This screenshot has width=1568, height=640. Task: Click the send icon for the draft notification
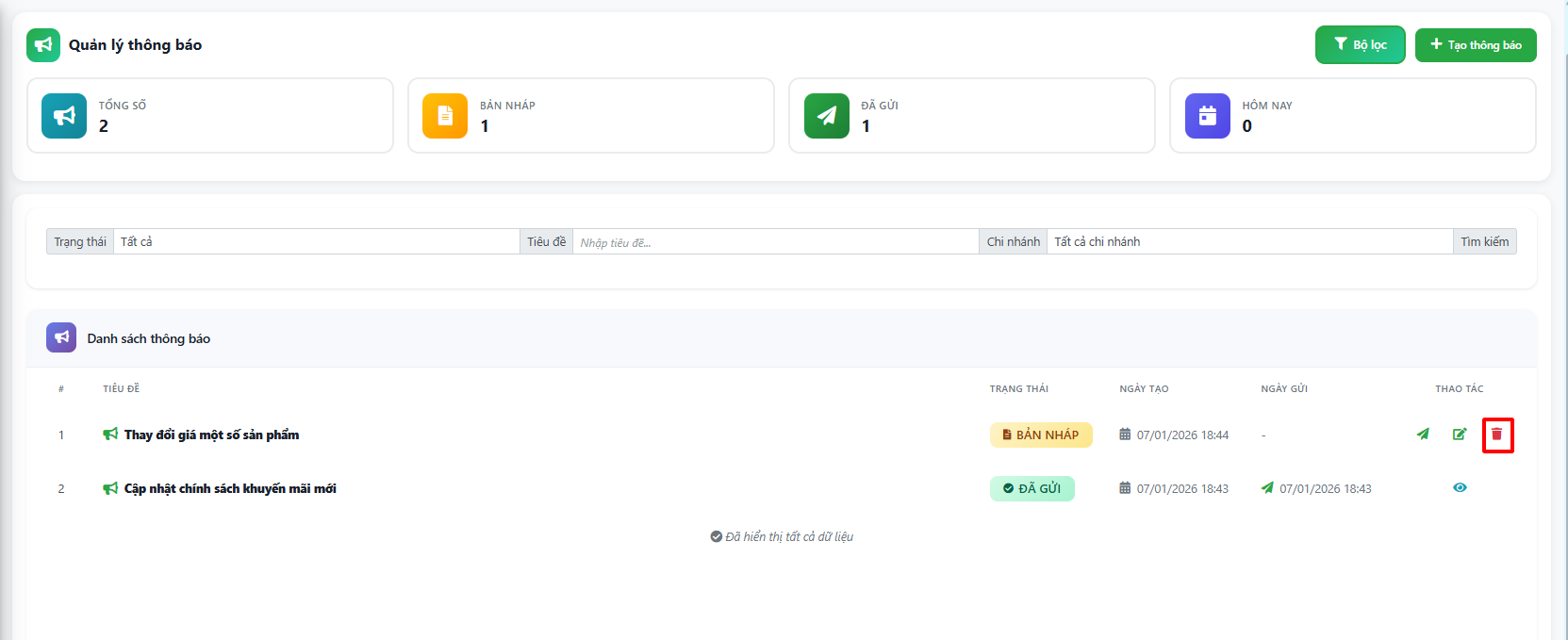point(1423,435)
